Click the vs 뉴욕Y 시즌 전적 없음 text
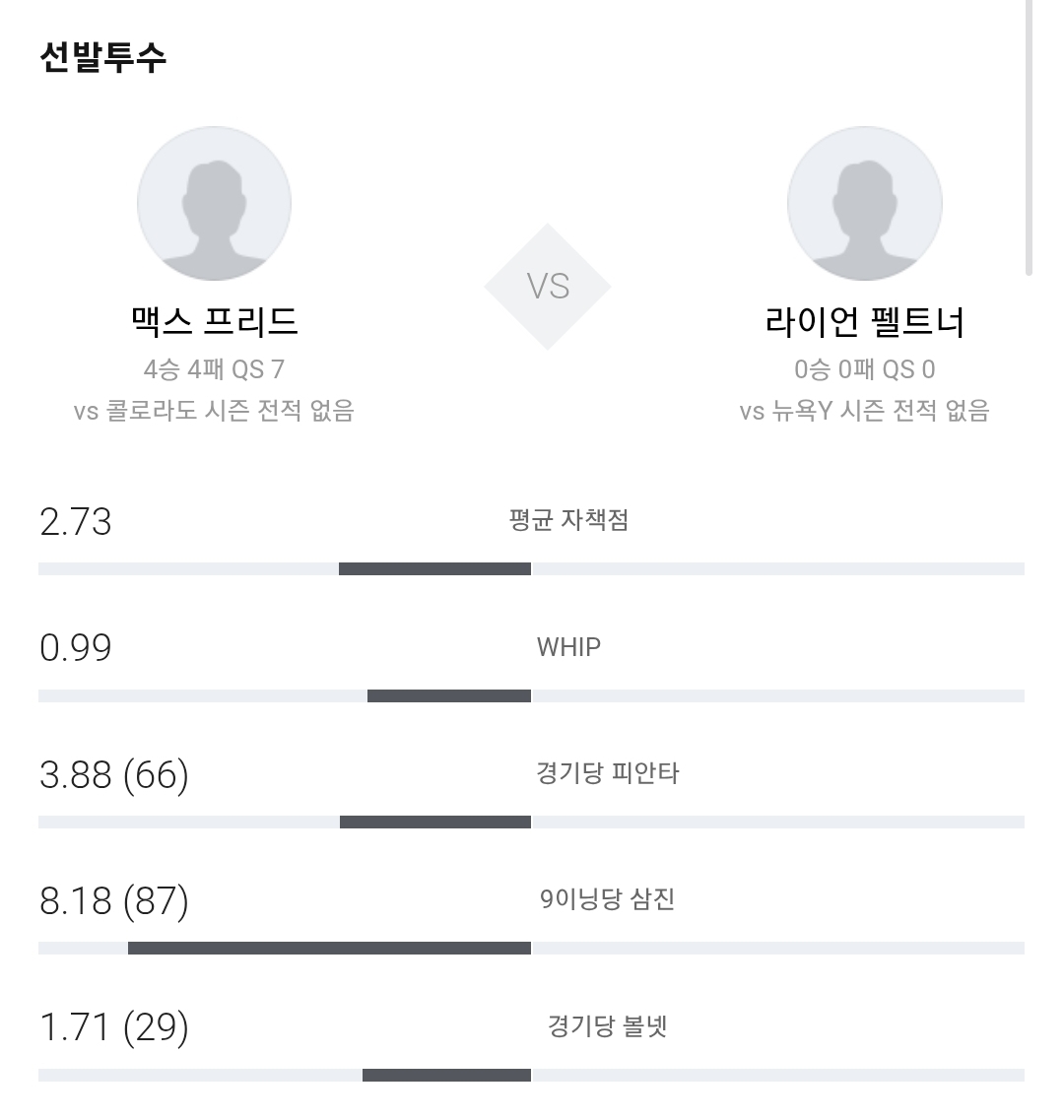The image size is (1064, 1120). (865, 411)
